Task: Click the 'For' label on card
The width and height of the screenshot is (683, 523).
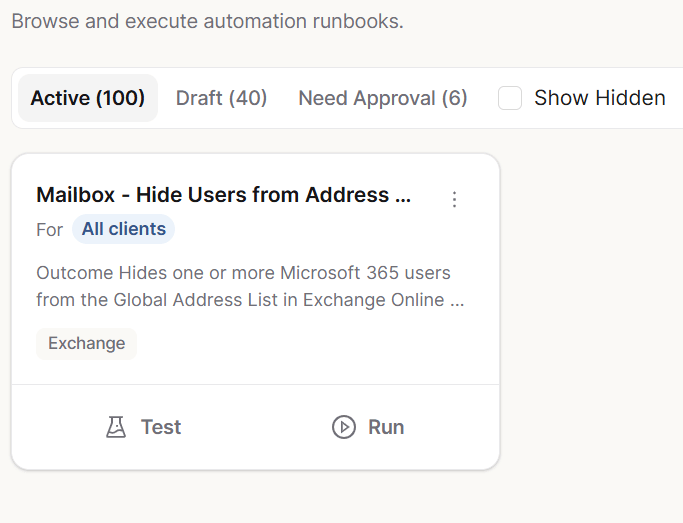Action: (x=50, y=230)
